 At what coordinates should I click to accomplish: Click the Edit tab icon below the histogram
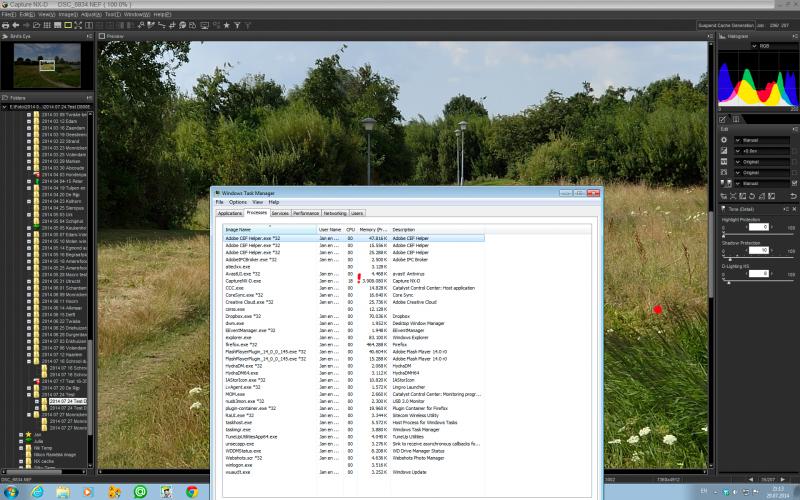(x=723, y=119)
